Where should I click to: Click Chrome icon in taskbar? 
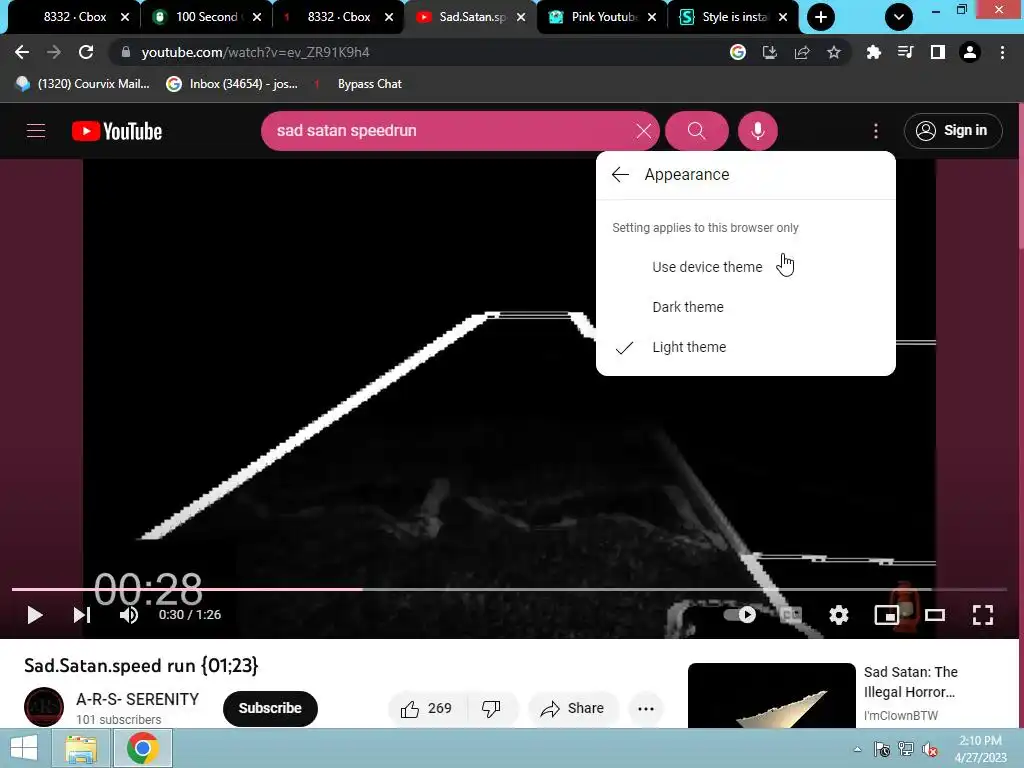(143, 748)
